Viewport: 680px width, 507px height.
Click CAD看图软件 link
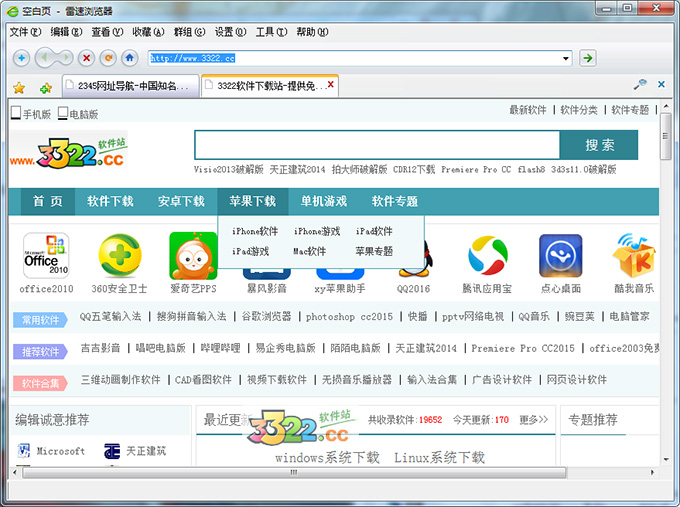tap(203, 379)
